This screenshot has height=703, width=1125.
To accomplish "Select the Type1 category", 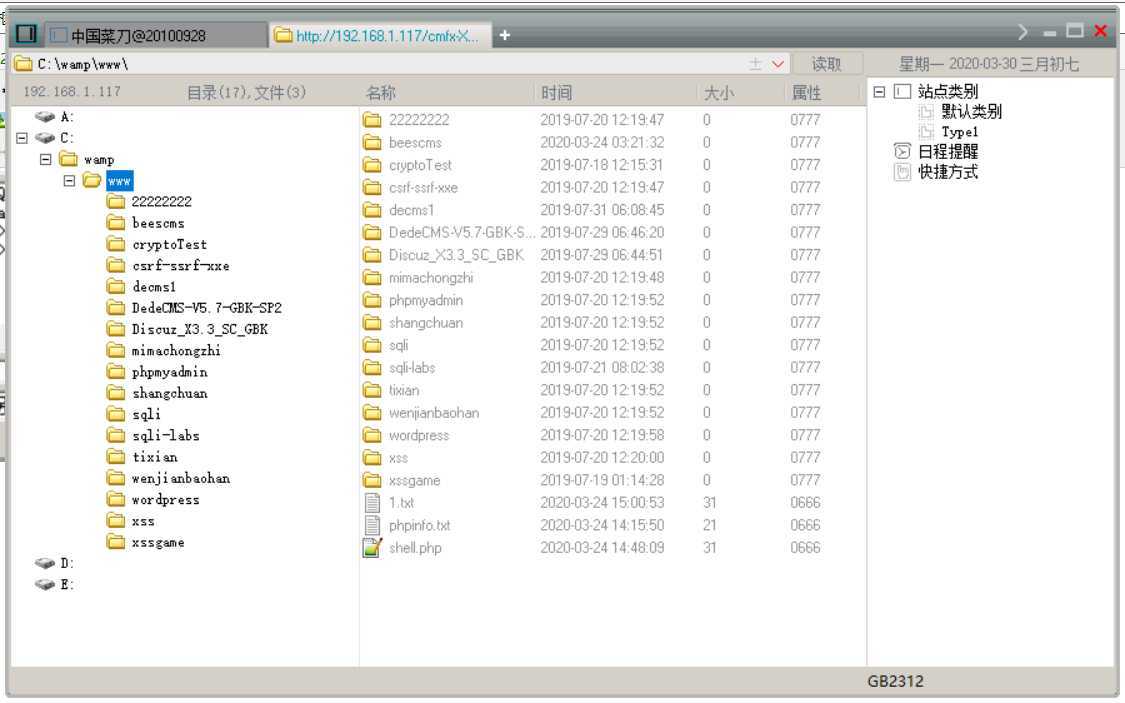I will 959,132.
